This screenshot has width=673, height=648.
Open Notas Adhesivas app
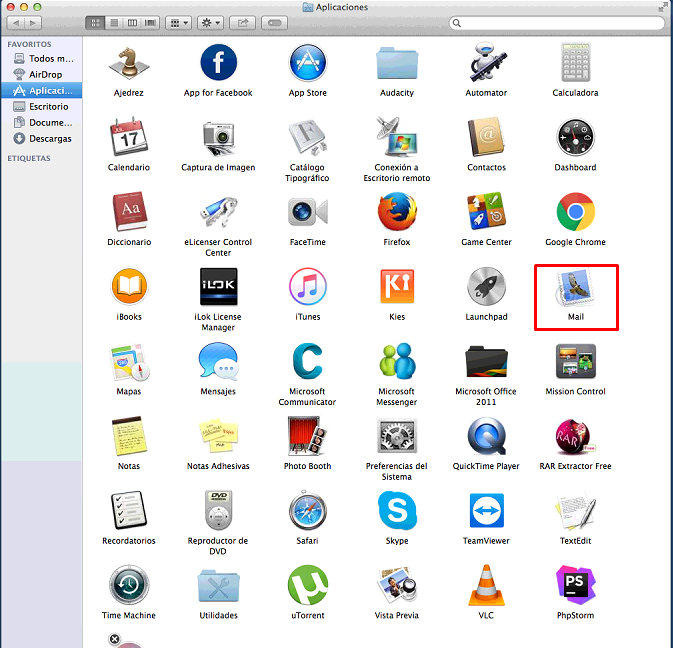click(218, 436)
